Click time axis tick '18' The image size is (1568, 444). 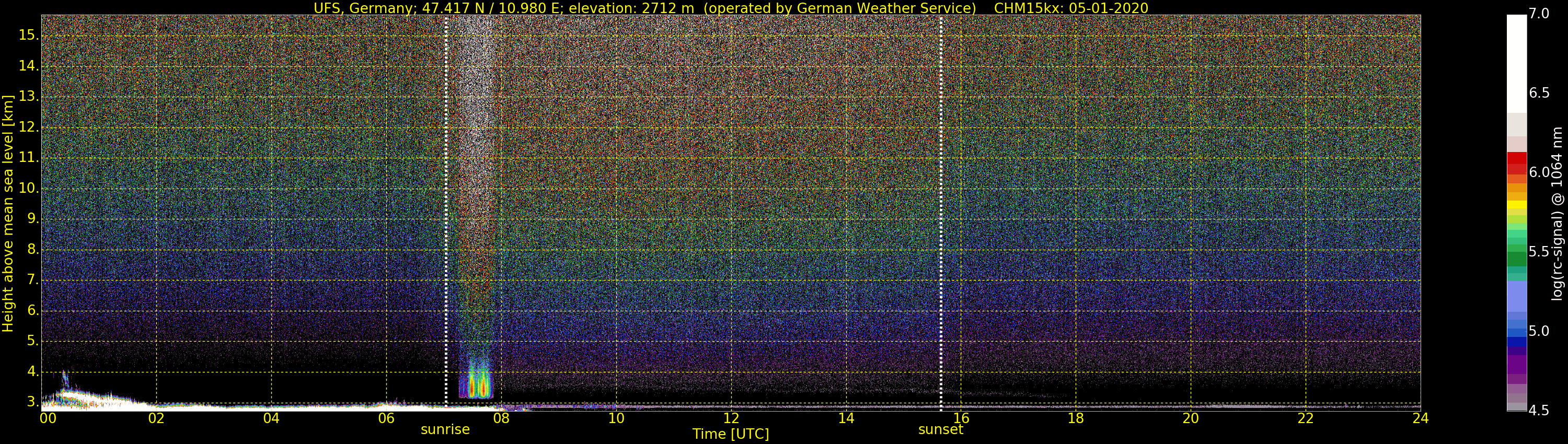tap(1076, 418)
